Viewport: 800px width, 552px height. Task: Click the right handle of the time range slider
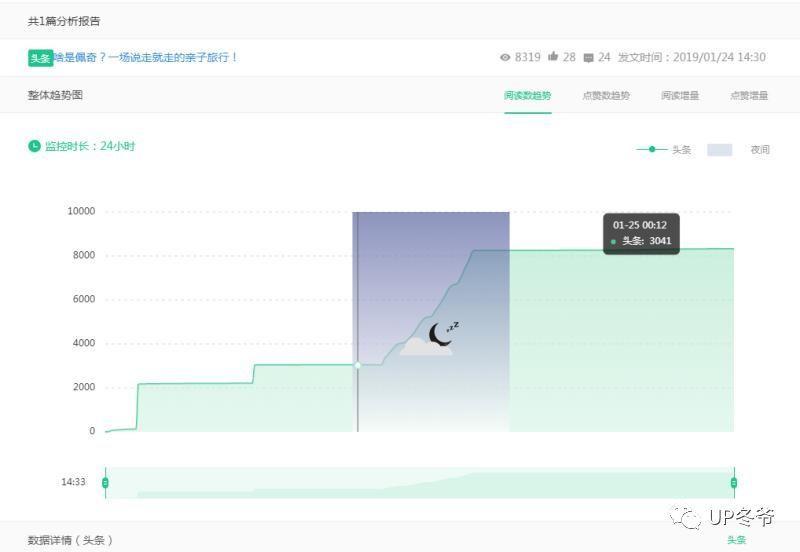point(734,483)
